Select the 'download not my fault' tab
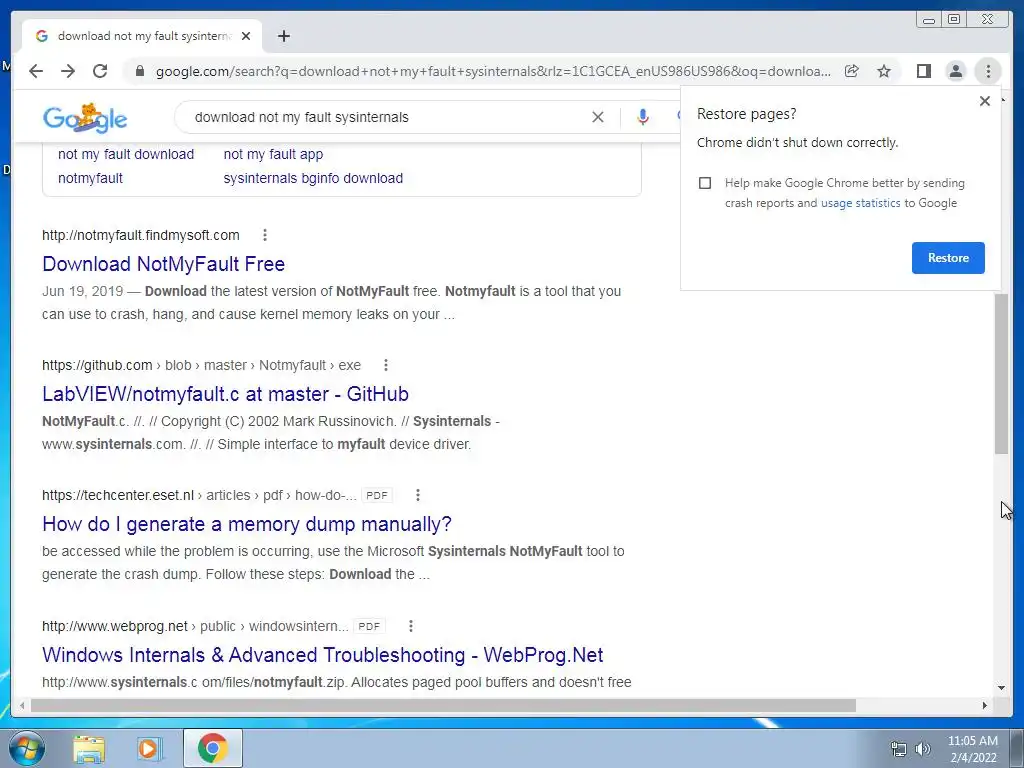The image size is (1024, 768). pos(142,36)
